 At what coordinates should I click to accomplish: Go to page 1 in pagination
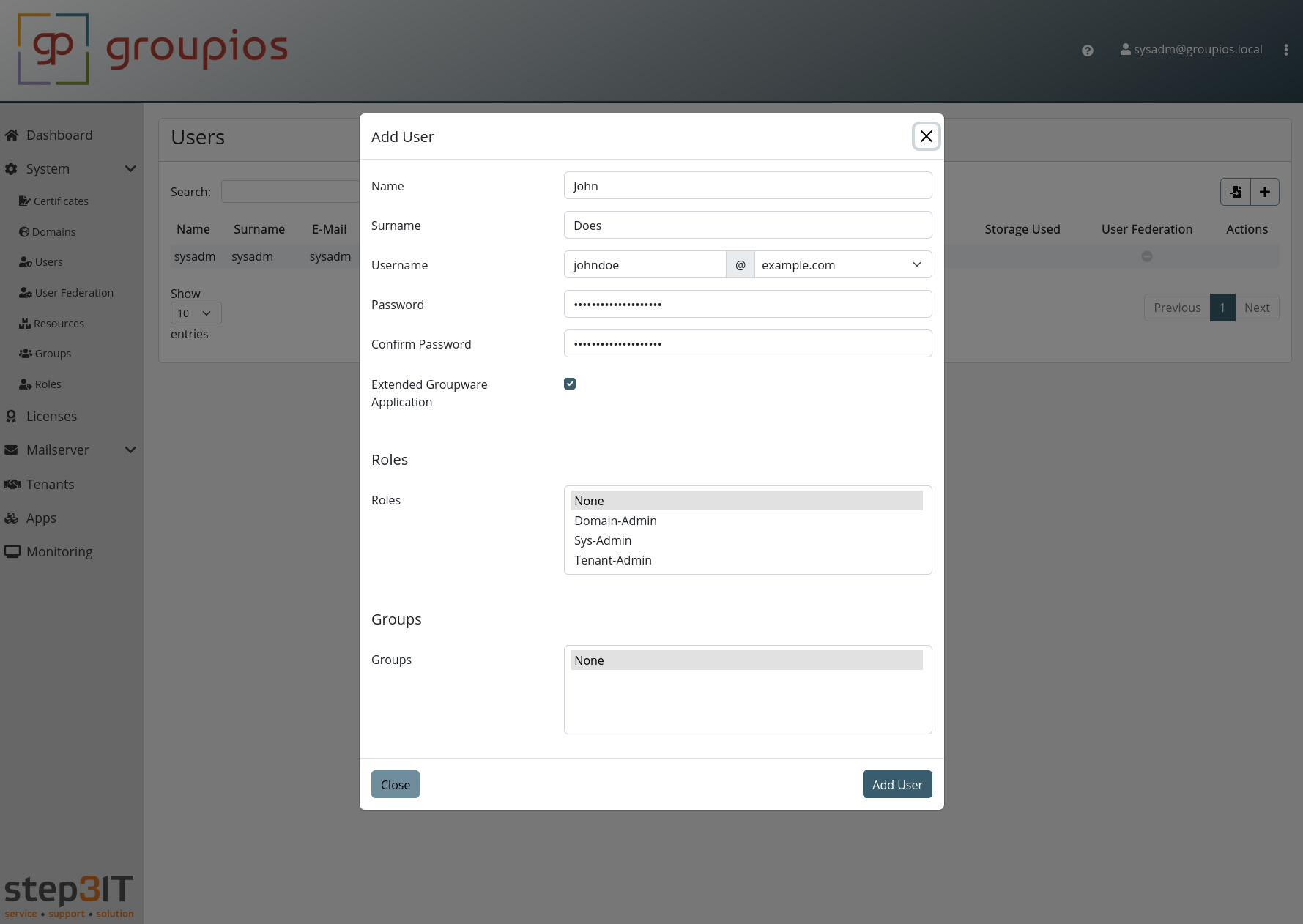(x=1222, y=308)
